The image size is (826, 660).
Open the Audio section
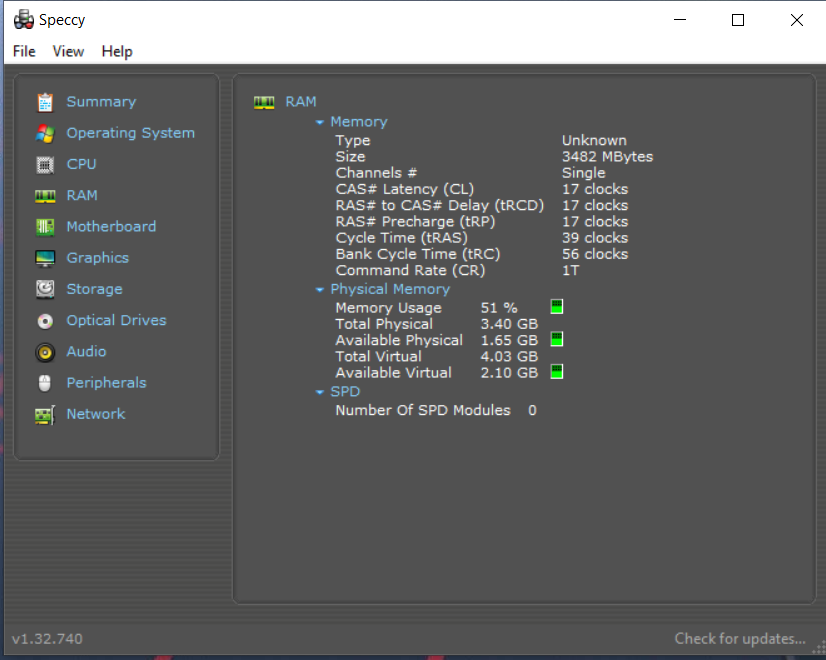click(86, 351)
